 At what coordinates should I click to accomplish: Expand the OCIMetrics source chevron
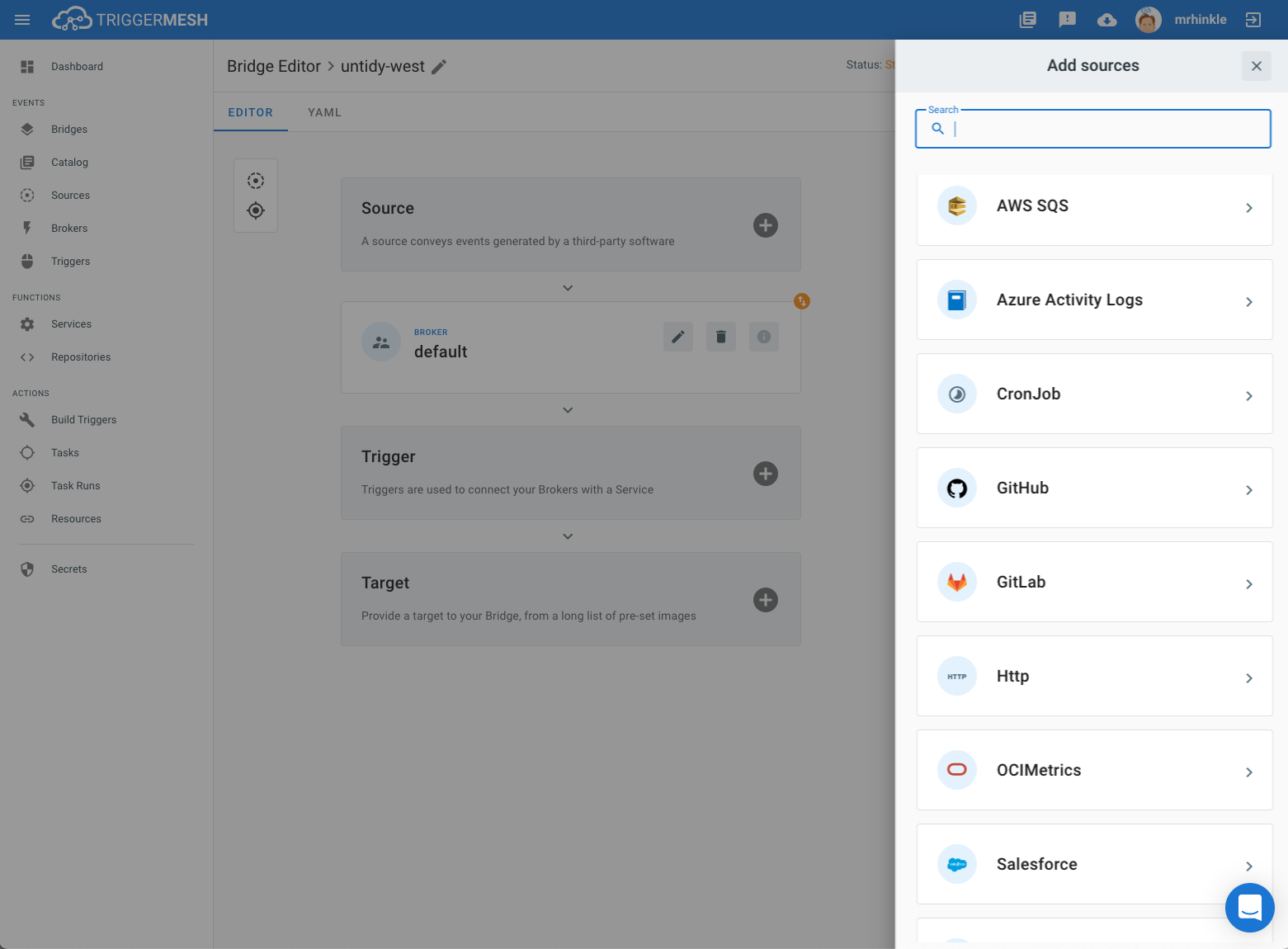pyautogui.click(x=1249, y=772)
